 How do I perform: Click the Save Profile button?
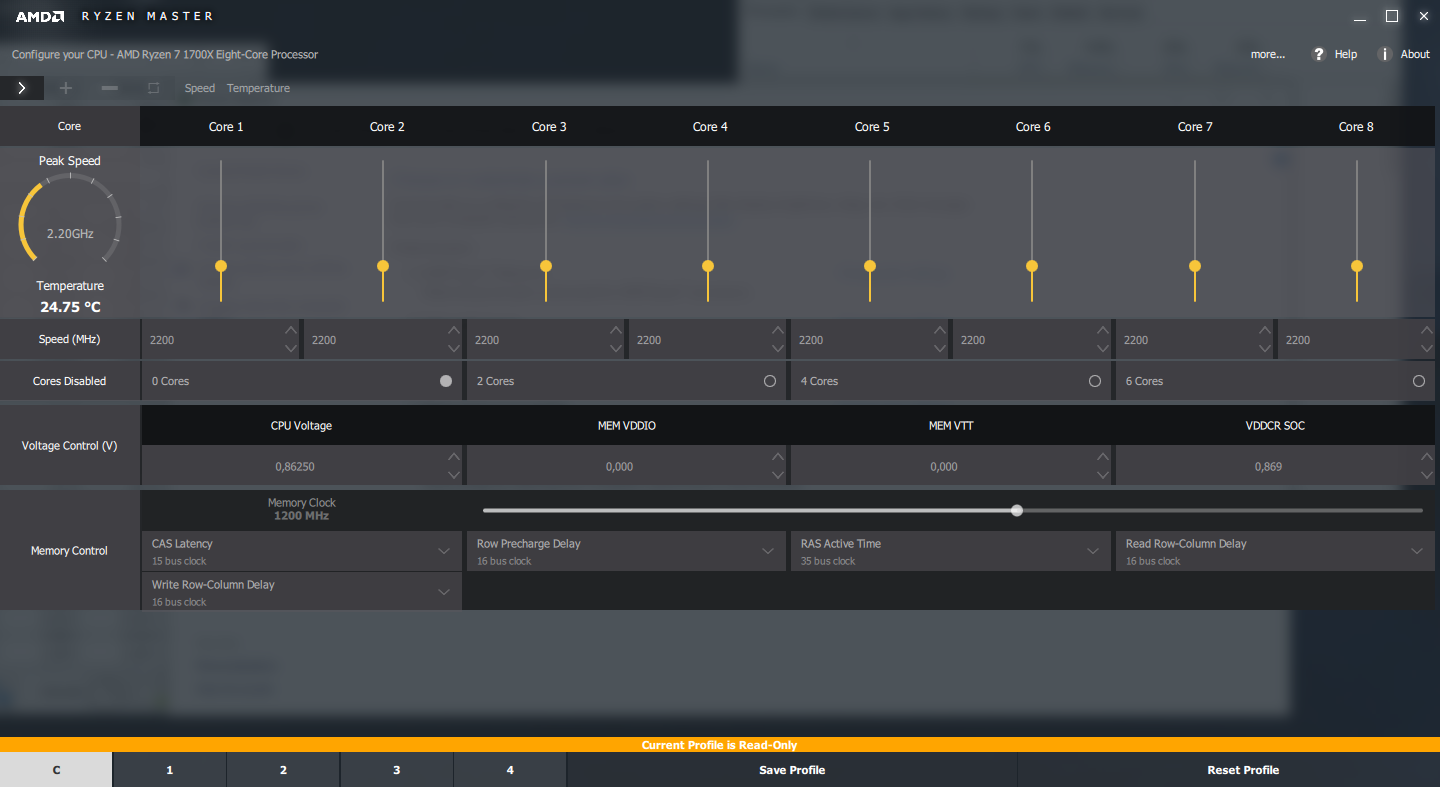click(792, 770)
